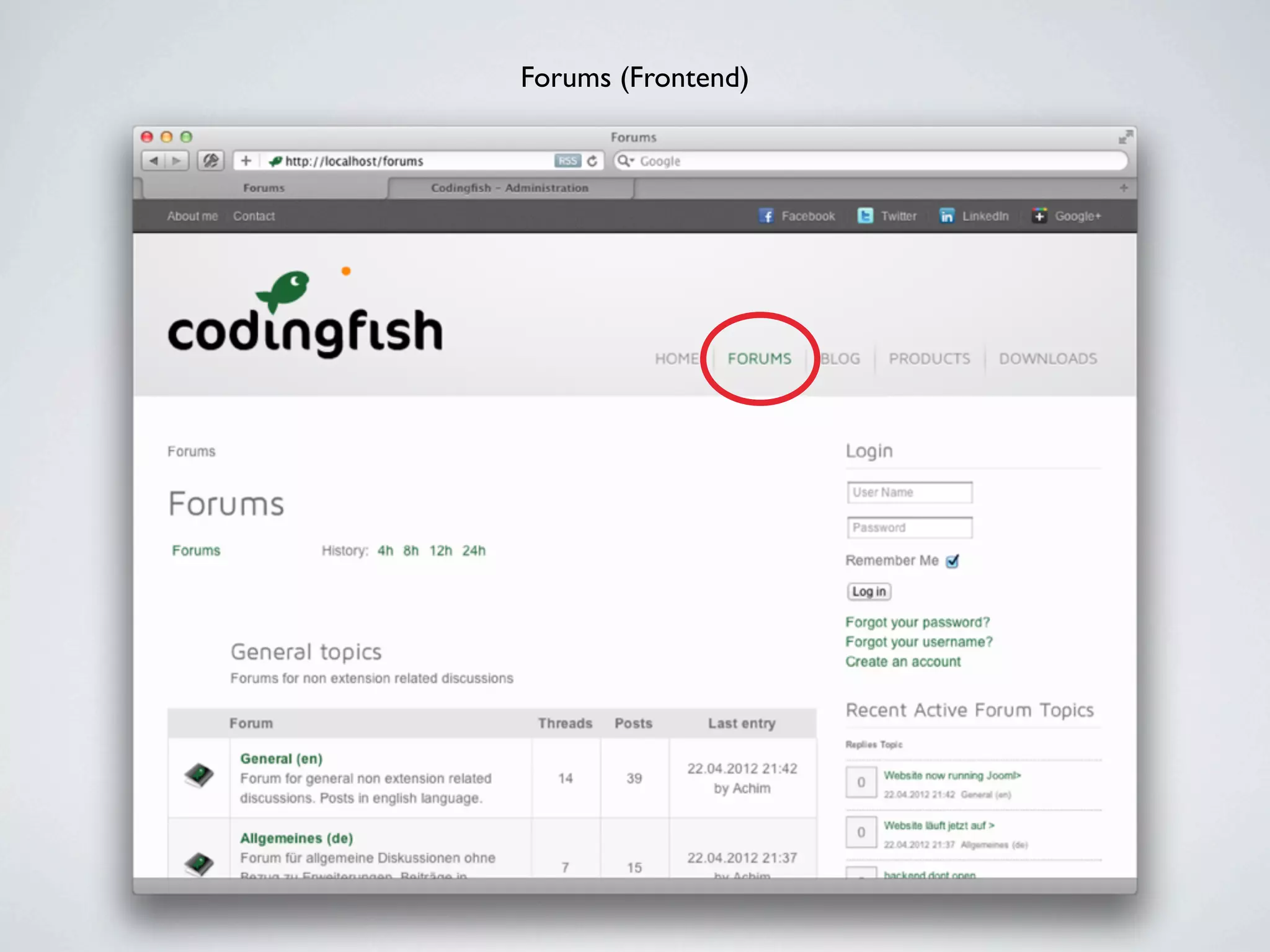Click the Facebook text link
Screen dimensions: 1270x952
point(808,216)
